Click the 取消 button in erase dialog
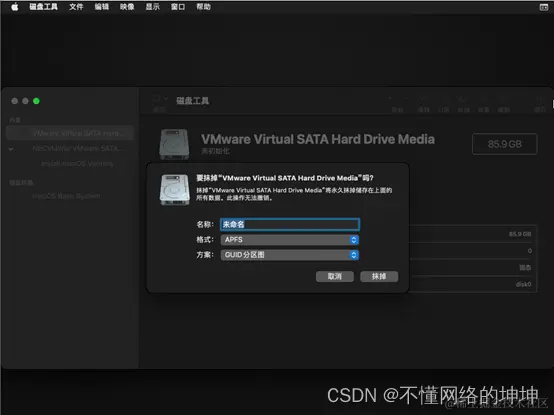Viewport: 554px width, 415px height. pyautogui.click(x=335, y=276)
